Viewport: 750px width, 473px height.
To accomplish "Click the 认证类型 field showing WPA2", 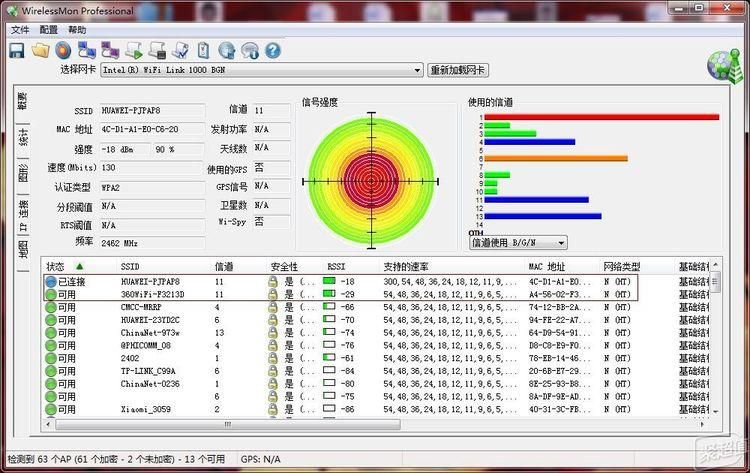I will pos(152,187).
